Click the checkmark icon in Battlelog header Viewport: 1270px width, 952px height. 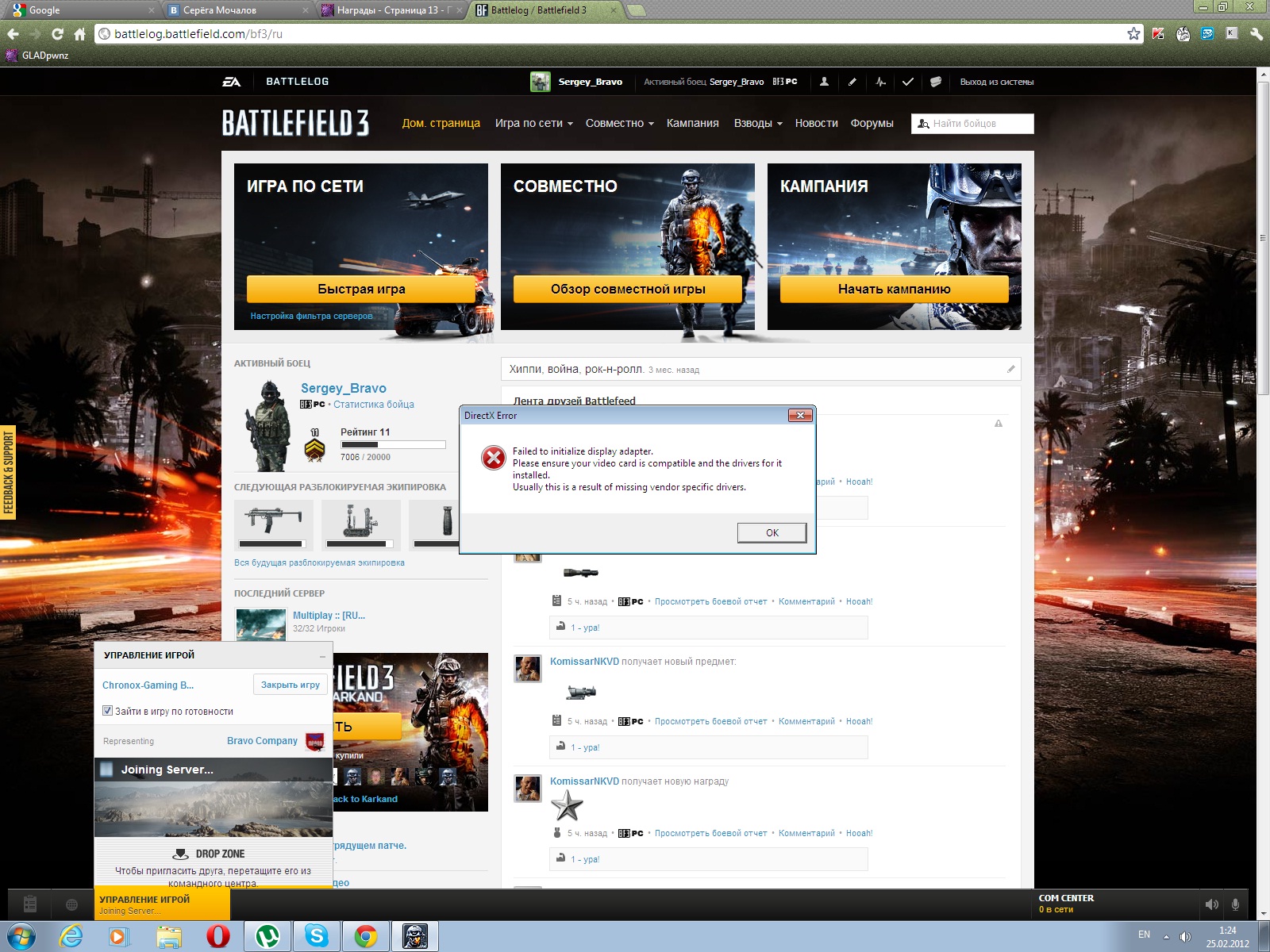click(x=908, y=82)
